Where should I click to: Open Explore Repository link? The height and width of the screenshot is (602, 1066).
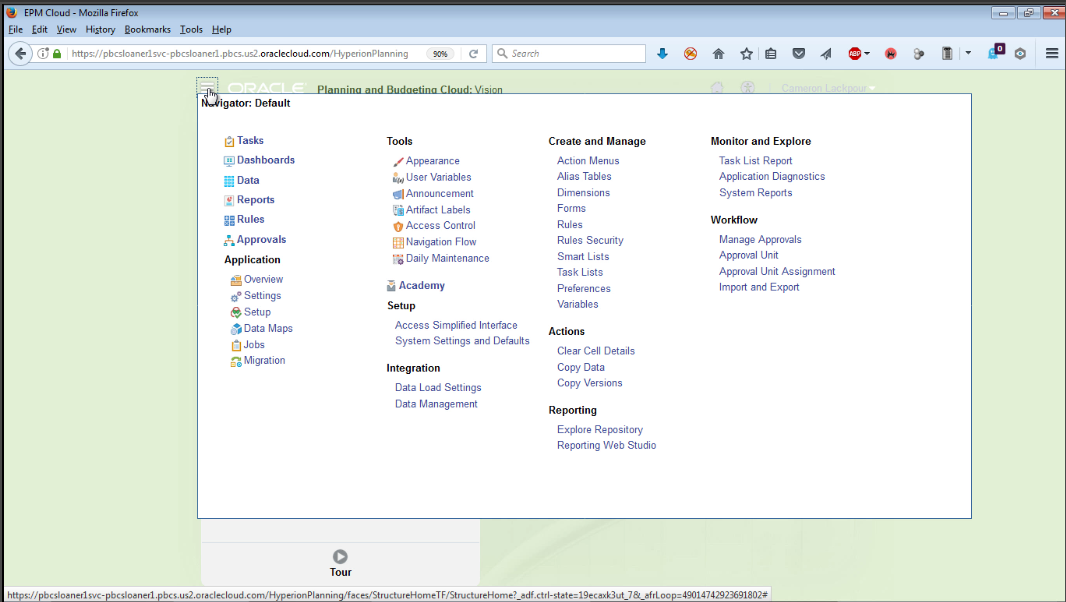pos(600,429)
